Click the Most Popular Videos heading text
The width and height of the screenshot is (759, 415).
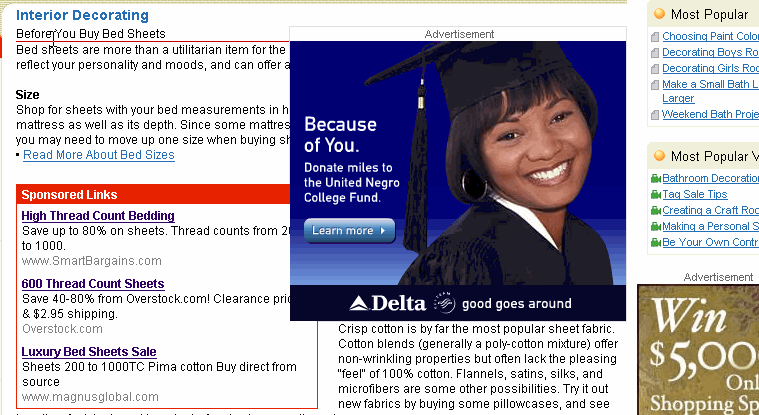click(x=714, y=156)
